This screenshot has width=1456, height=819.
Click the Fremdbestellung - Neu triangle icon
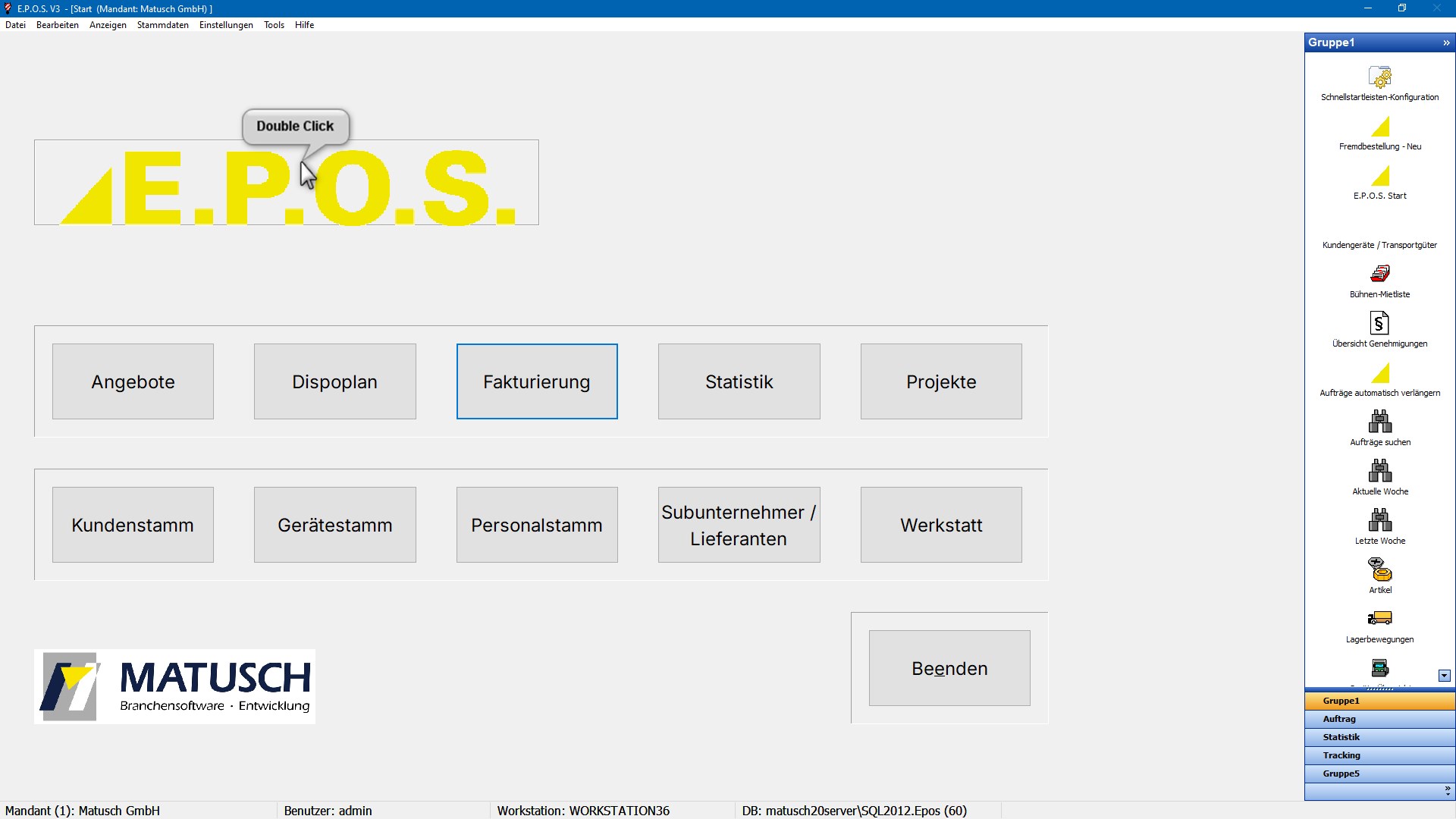[x=1380, y=127]
